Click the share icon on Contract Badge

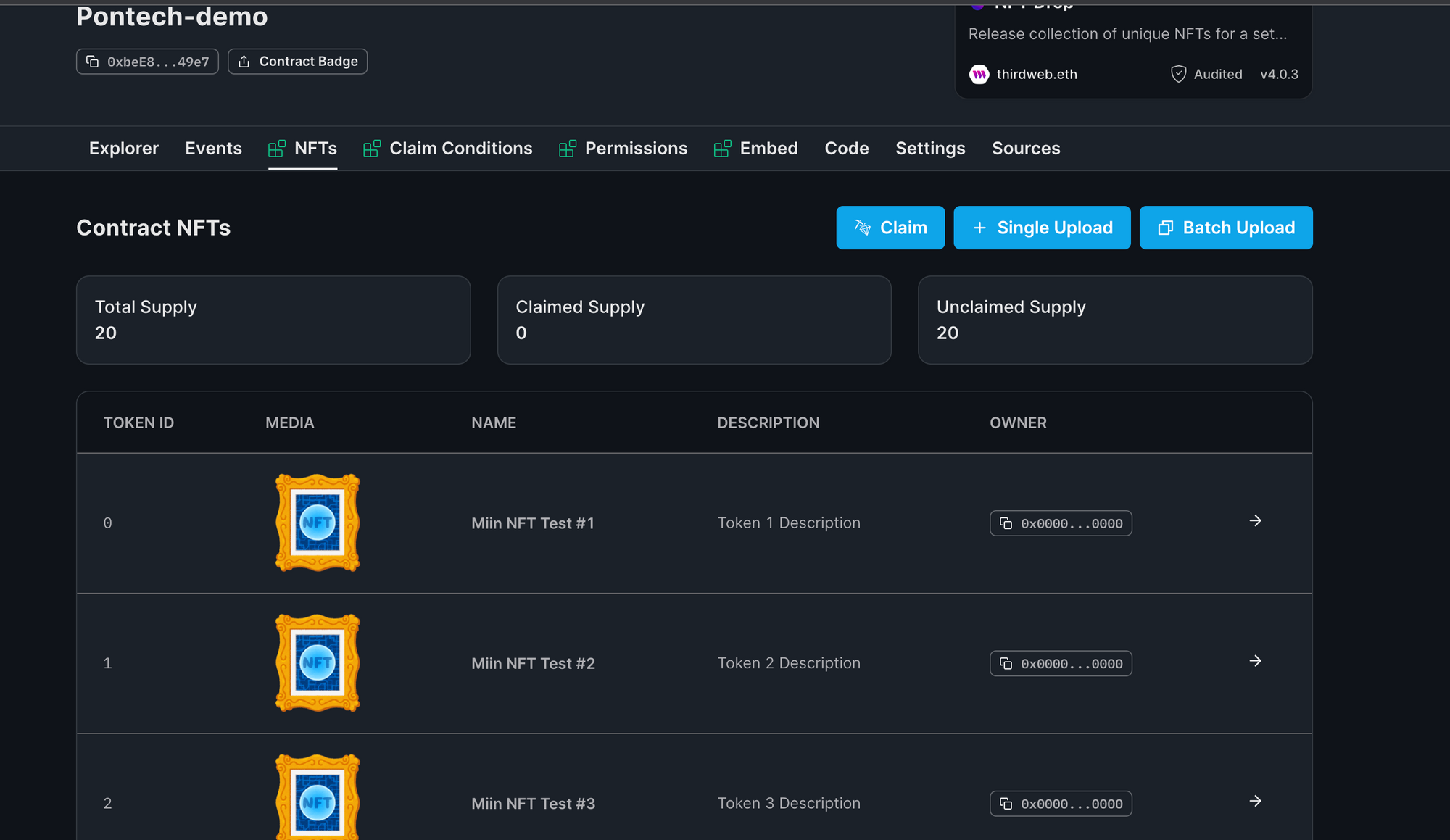pyautogui.click(x=244, y=62)
